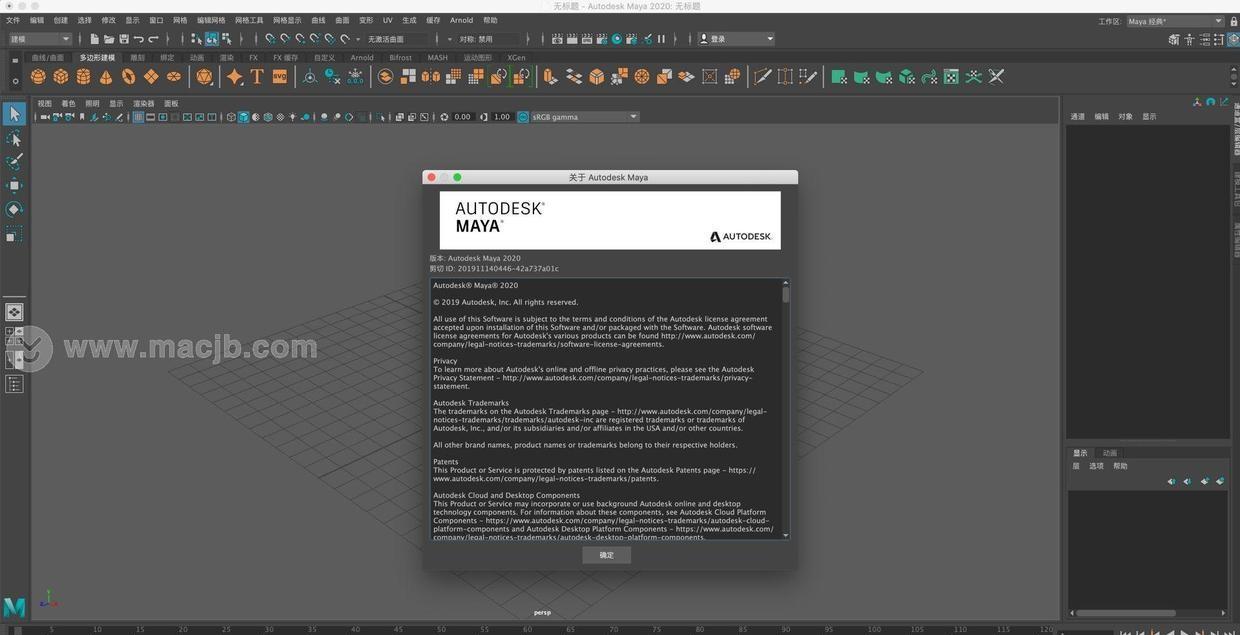Open the 登录 sign-in dropdown
Viewport: 1240px width, 635px height.
[x=736, y=39]
